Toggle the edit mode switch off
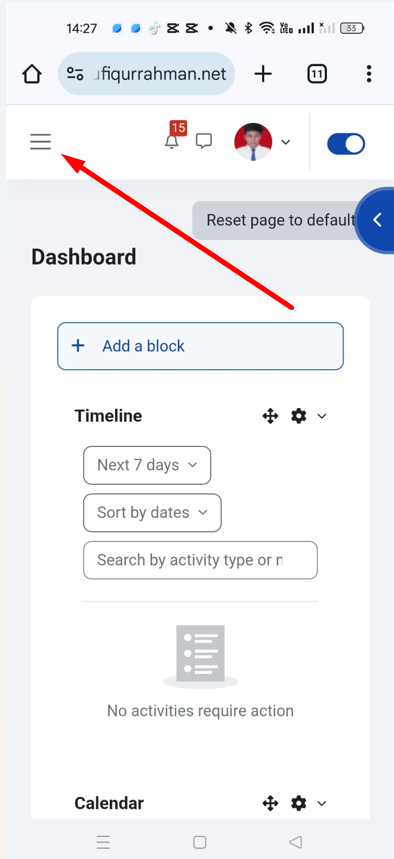This screenshot has width=394, height=859. click(346, 144)
